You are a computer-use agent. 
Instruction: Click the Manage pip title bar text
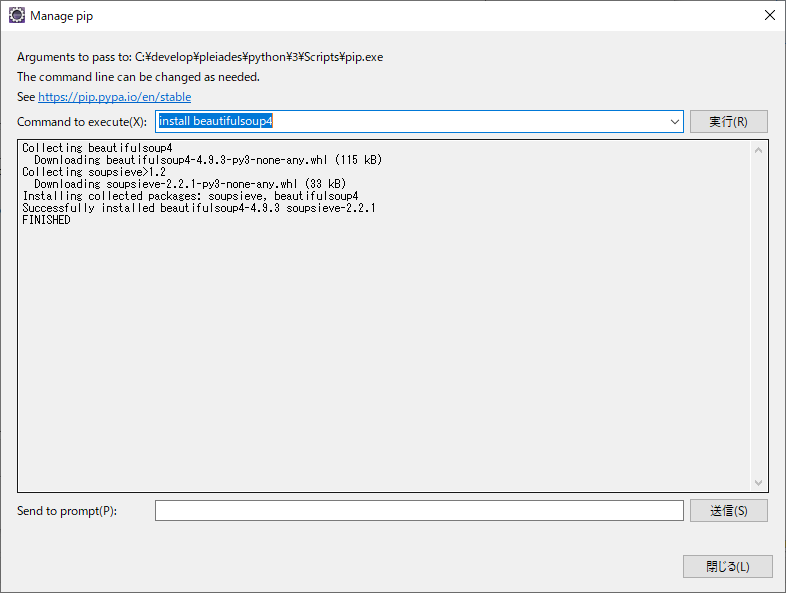tap(64, 16)
